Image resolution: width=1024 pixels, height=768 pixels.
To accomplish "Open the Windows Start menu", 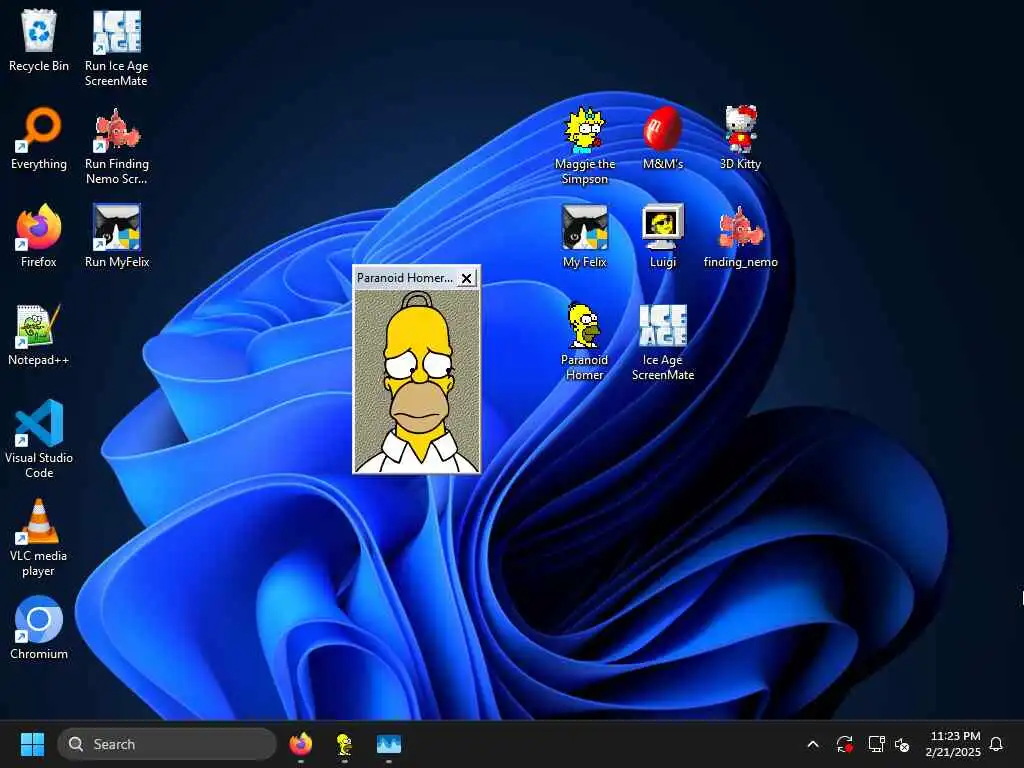I will pos(32,744).
